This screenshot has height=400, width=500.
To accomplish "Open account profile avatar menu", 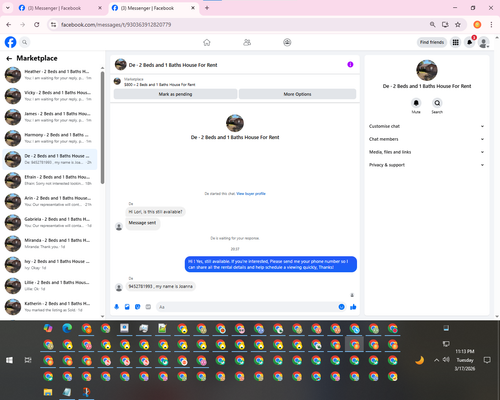I will pyautogui.click(x=483, y=42).
